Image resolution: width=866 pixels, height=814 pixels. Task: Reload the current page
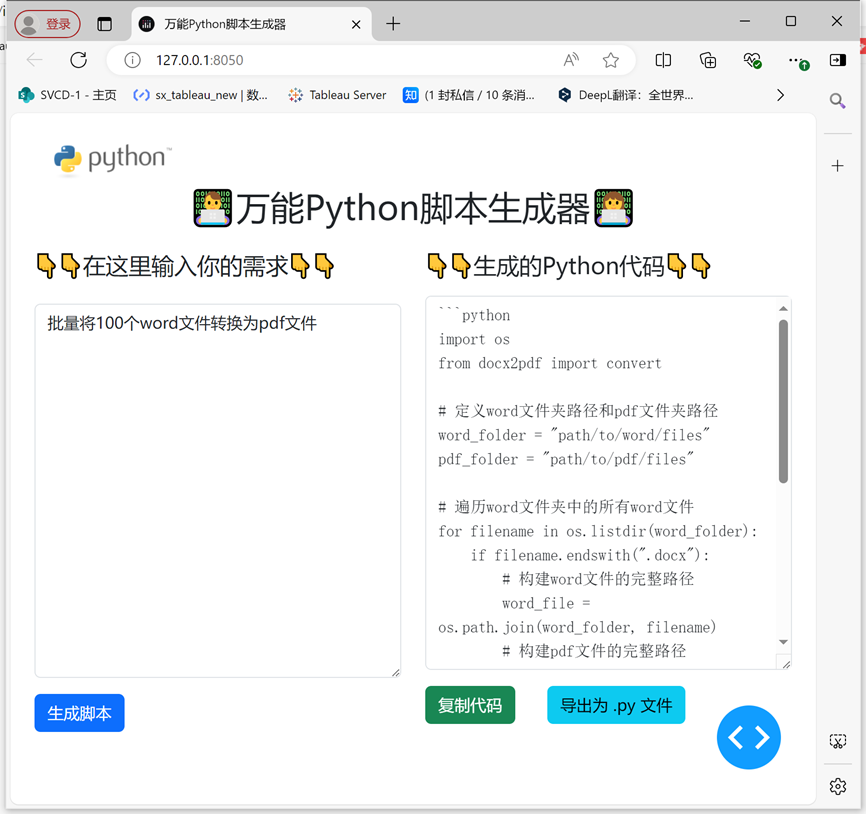pos(78,60)
